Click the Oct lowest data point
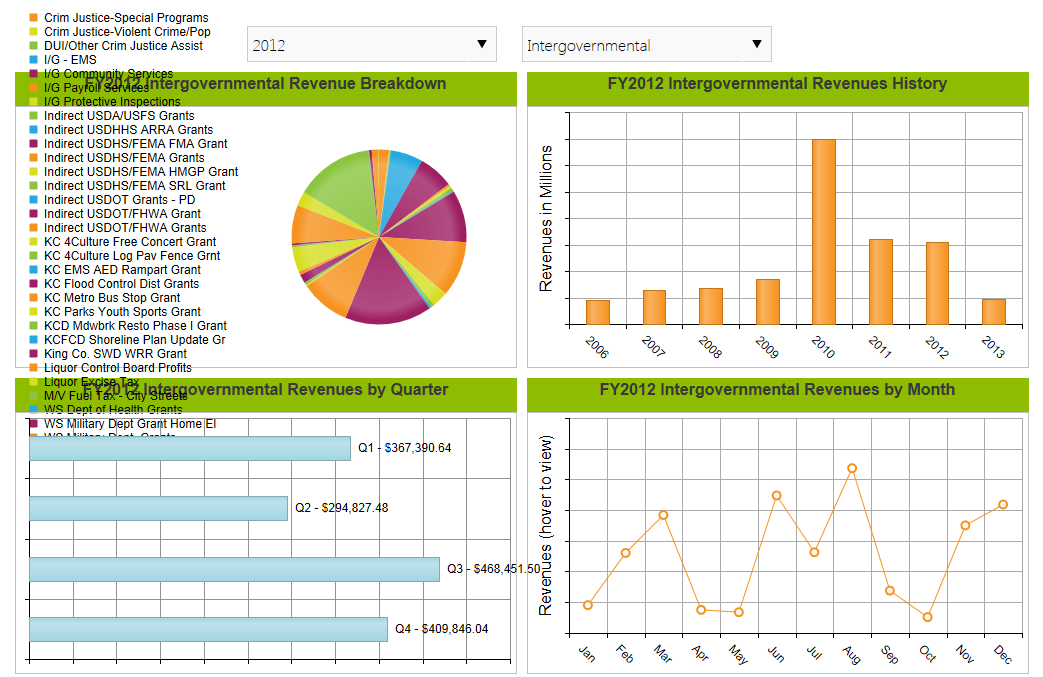Image resolution: width=1043 pixels, height=677 pixels. coord(927,617)
